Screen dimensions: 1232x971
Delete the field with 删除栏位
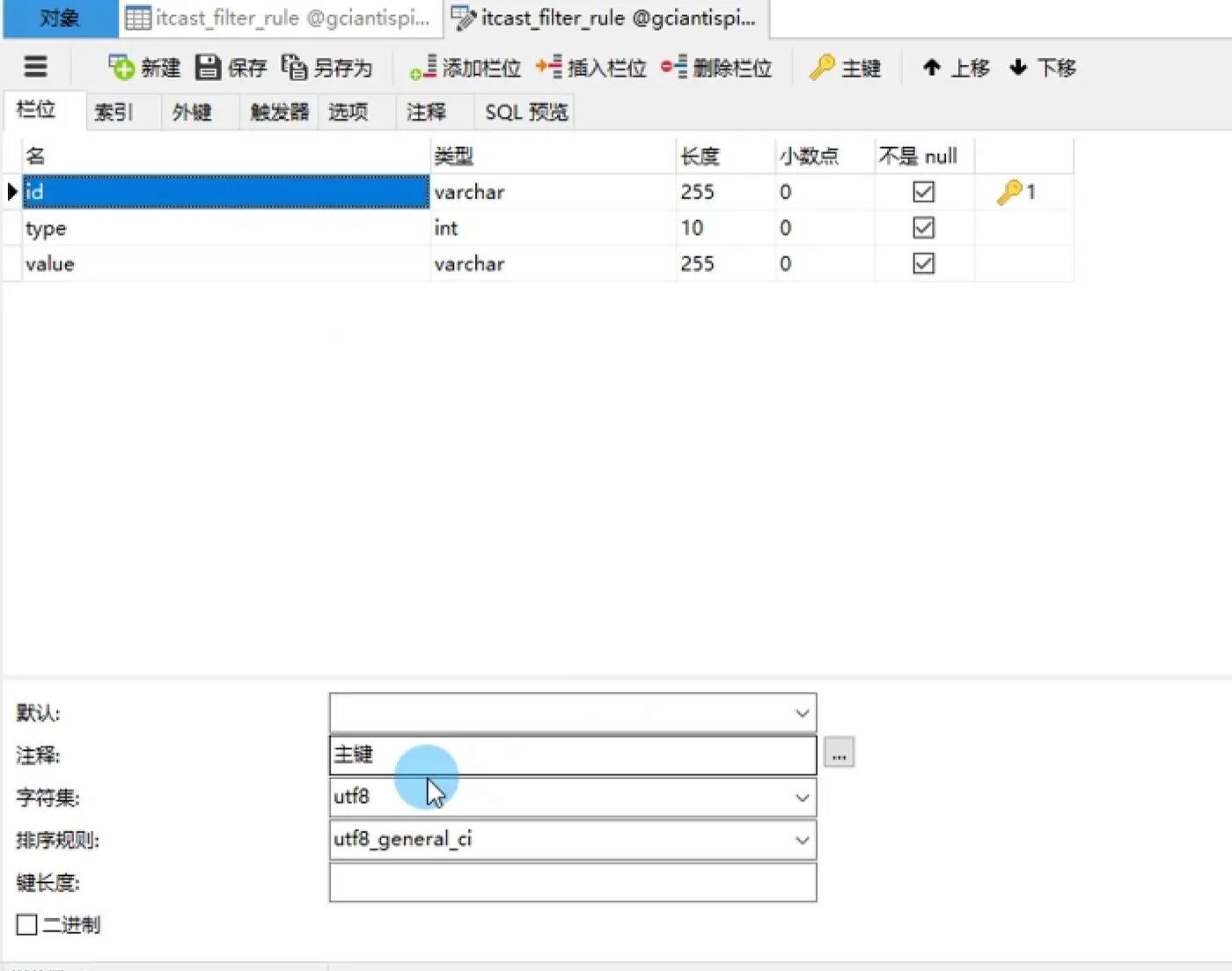coord(716,67)
